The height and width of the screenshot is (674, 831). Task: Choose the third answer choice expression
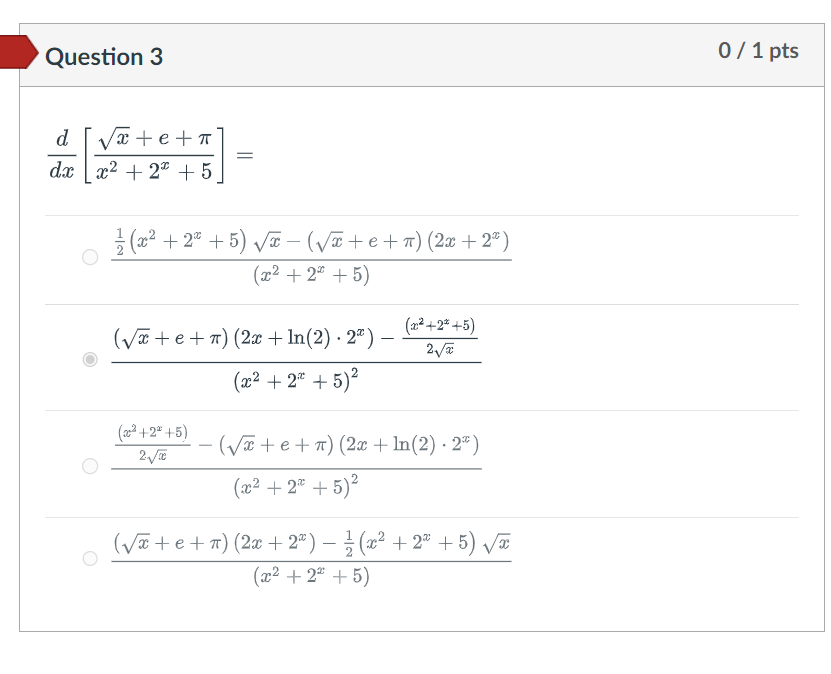click(295, 460)
